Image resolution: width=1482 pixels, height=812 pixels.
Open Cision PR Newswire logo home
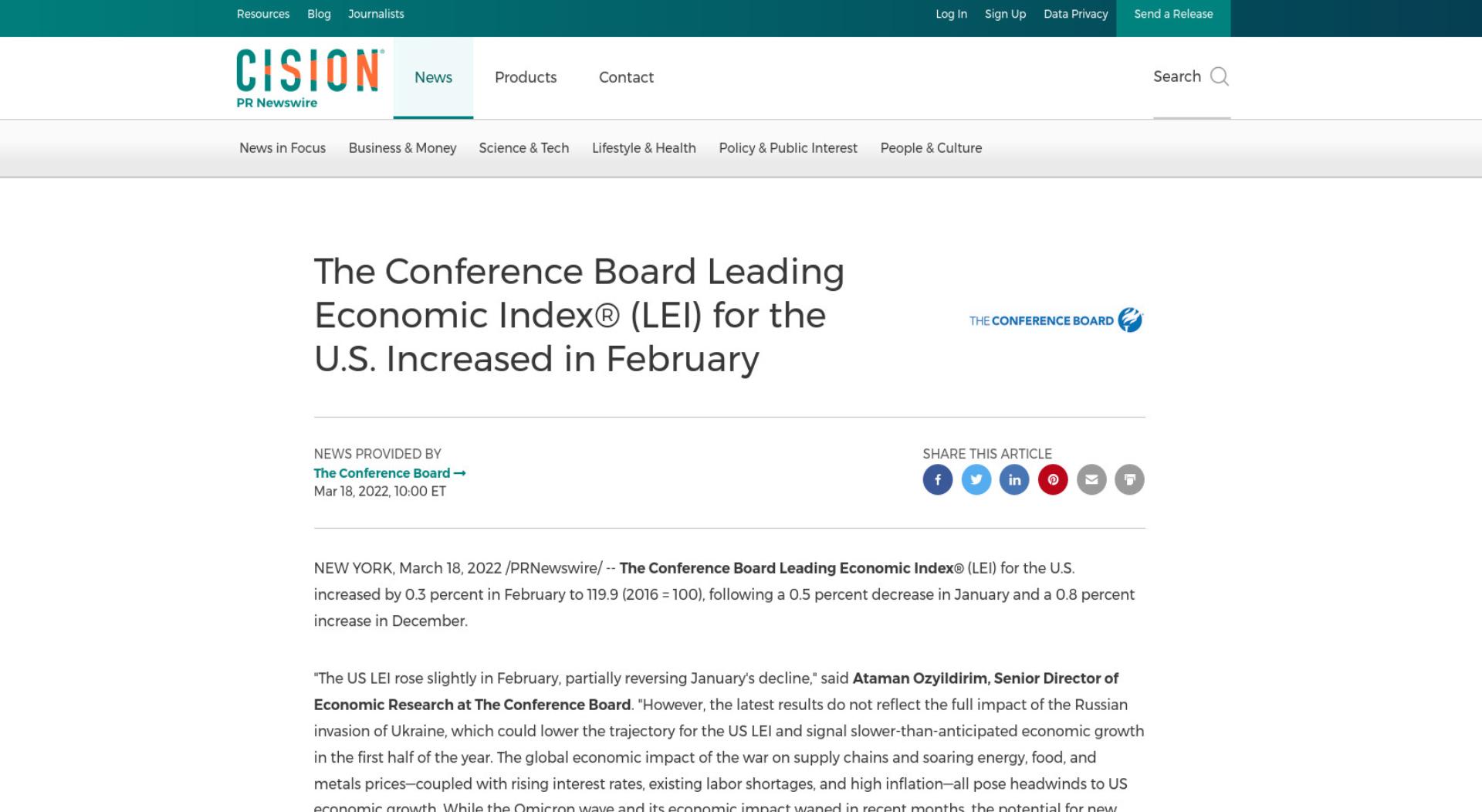point(310,78)
